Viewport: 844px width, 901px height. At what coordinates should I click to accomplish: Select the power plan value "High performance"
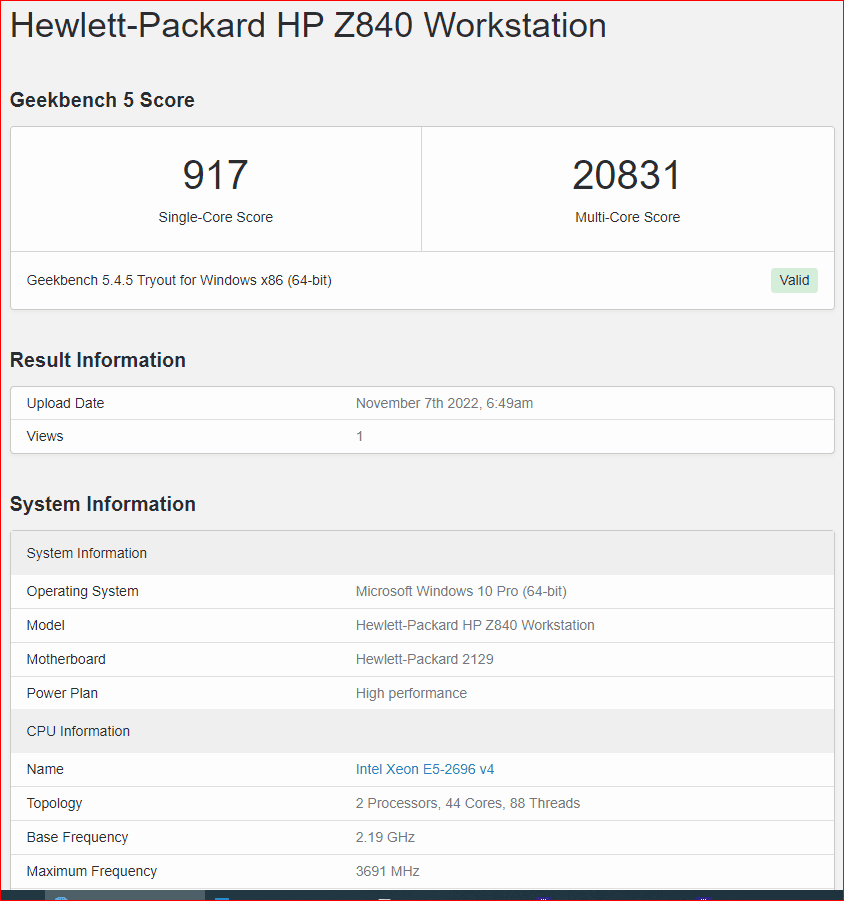point(411,693)
